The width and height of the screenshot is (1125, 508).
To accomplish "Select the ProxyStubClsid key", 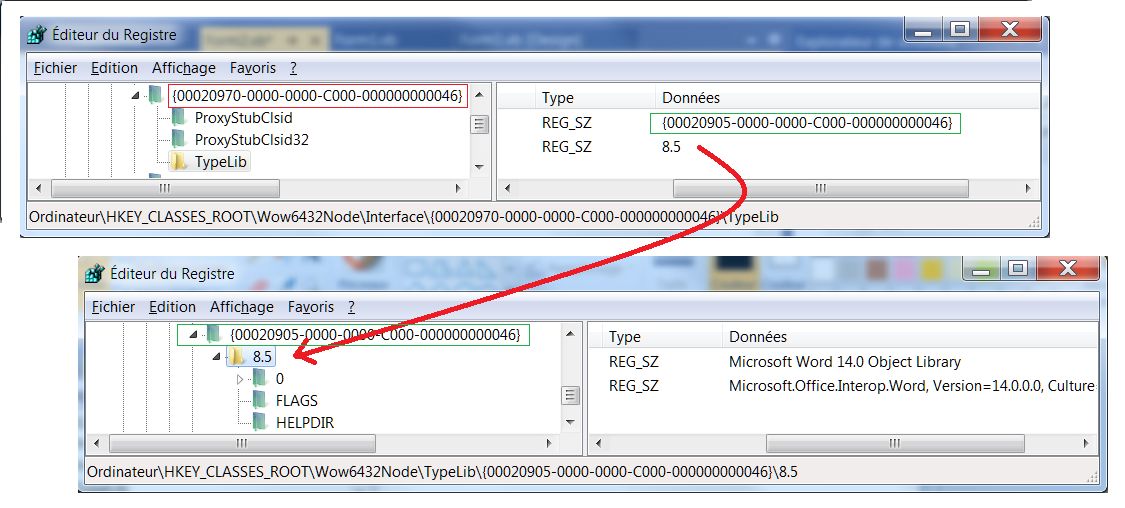I will 243,118.
